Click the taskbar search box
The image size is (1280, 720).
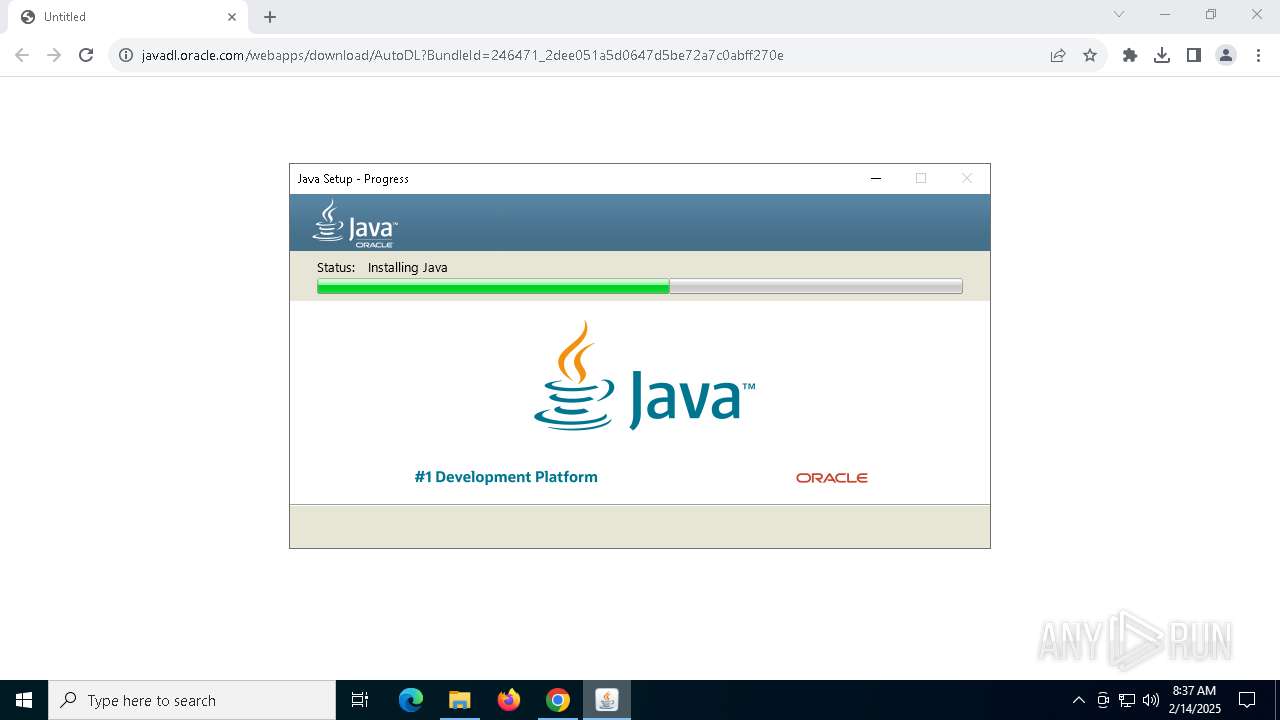pyautogui.click(x=192, y=700)
